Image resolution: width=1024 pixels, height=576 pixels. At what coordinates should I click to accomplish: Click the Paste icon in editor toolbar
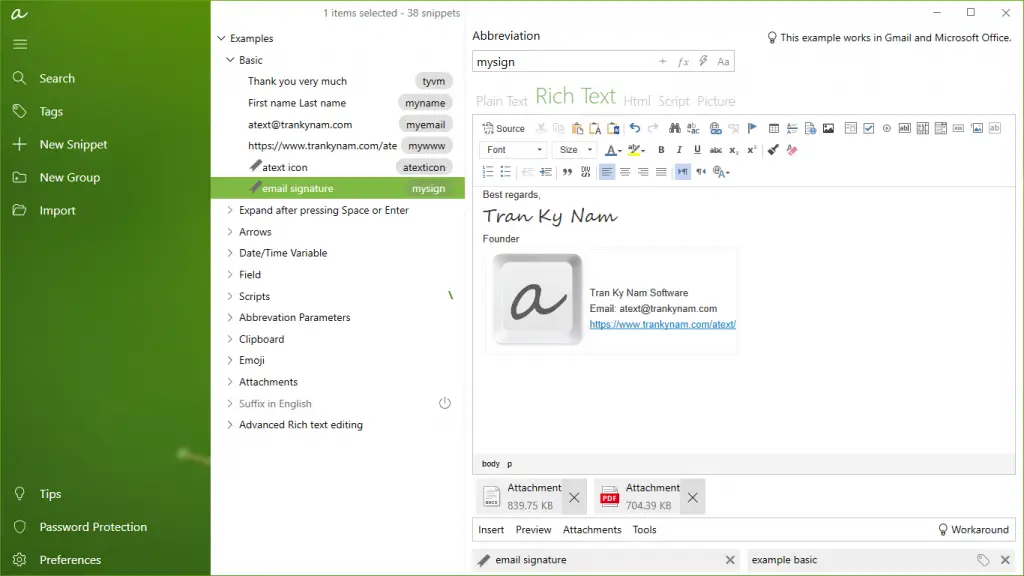coord(577,129)
